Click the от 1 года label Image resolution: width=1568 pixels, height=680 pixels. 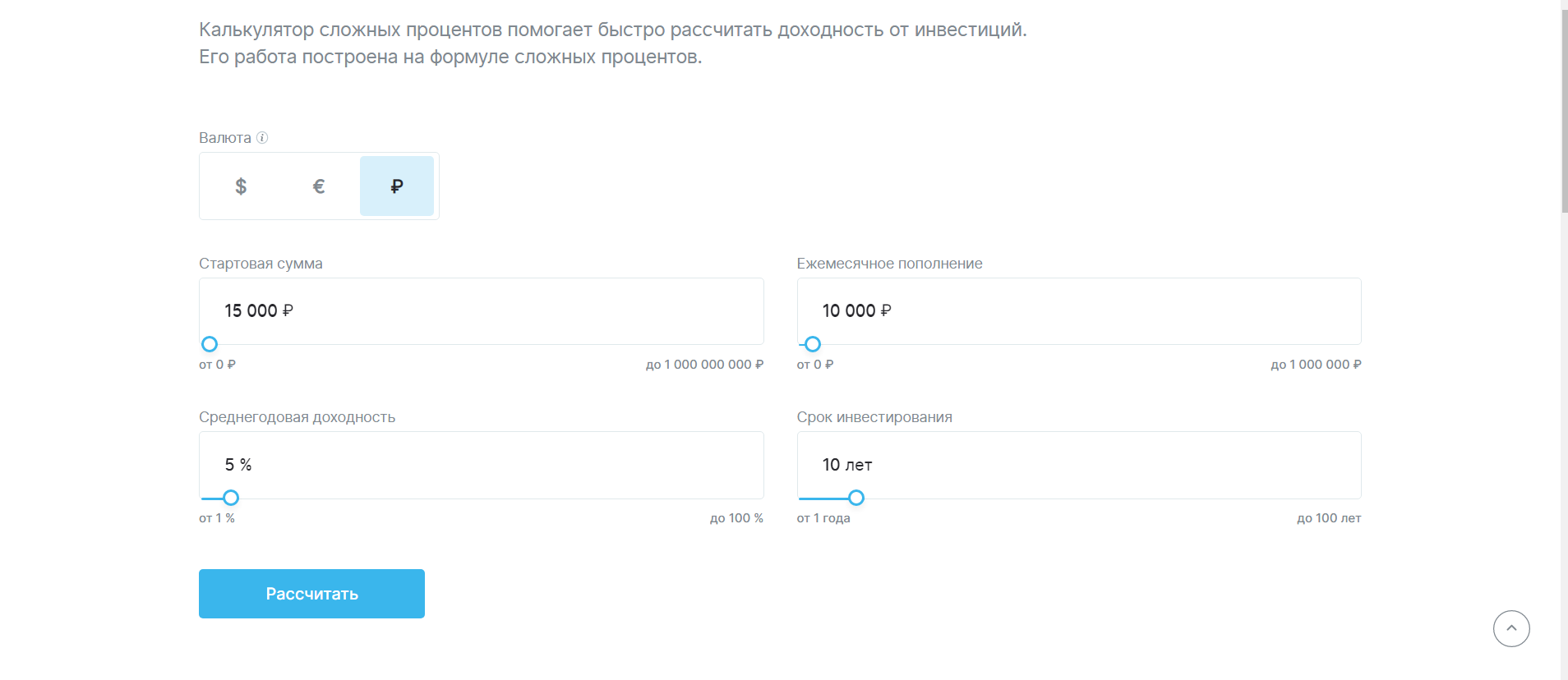coord(823,517)
